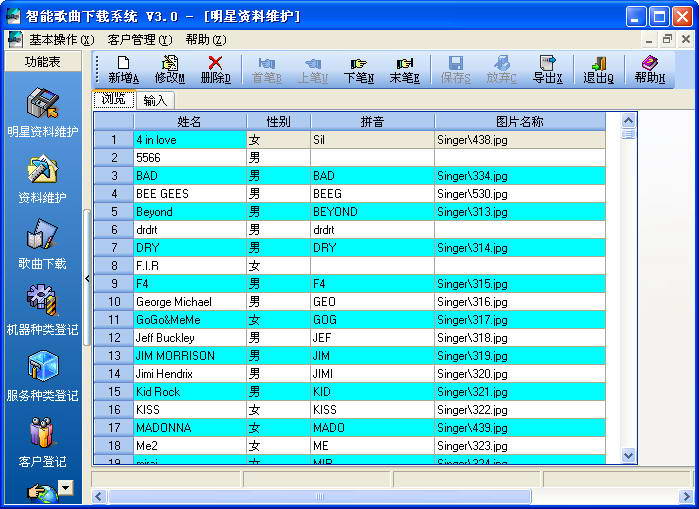Select the GoGo&MeMe cell
This screenshot has width=699, height=509.
[x=190, y=320]
